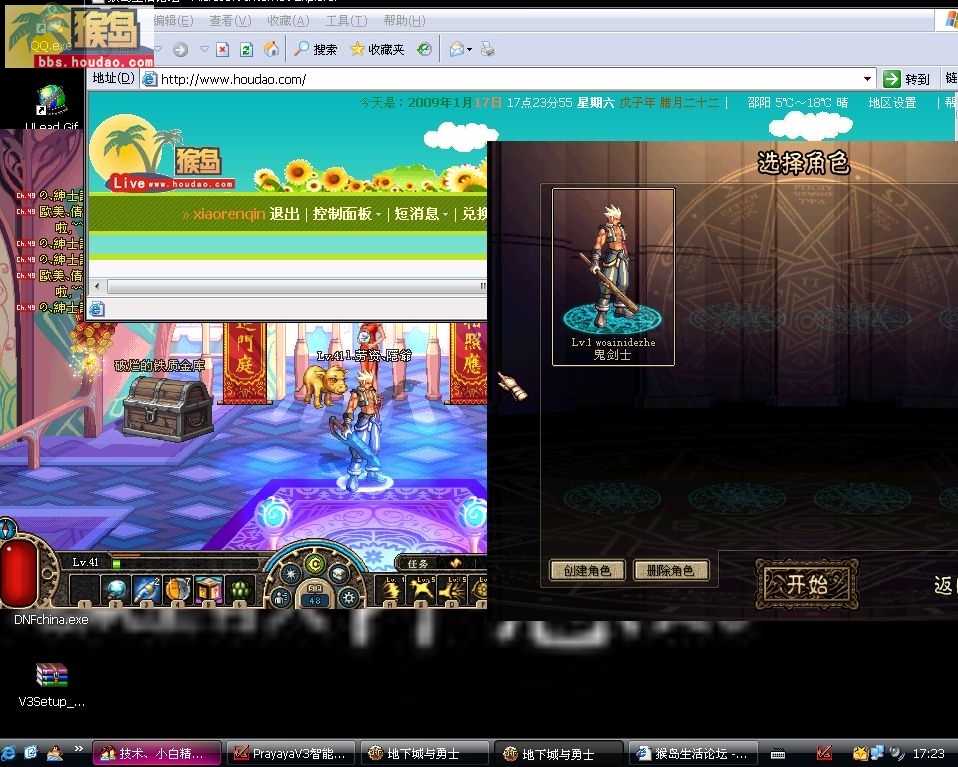Click the taskbar clock showing 17:23
This screenshot has width=958, height=767.
tap(929, 754)
